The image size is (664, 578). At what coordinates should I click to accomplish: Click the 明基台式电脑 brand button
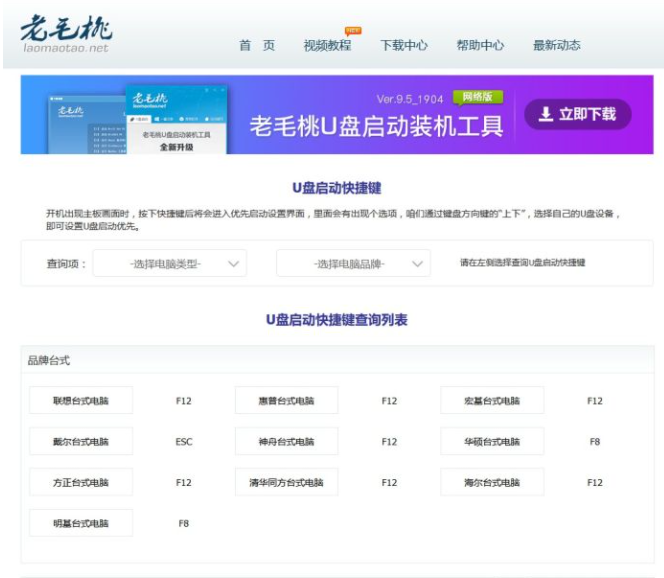click(81, 523)
